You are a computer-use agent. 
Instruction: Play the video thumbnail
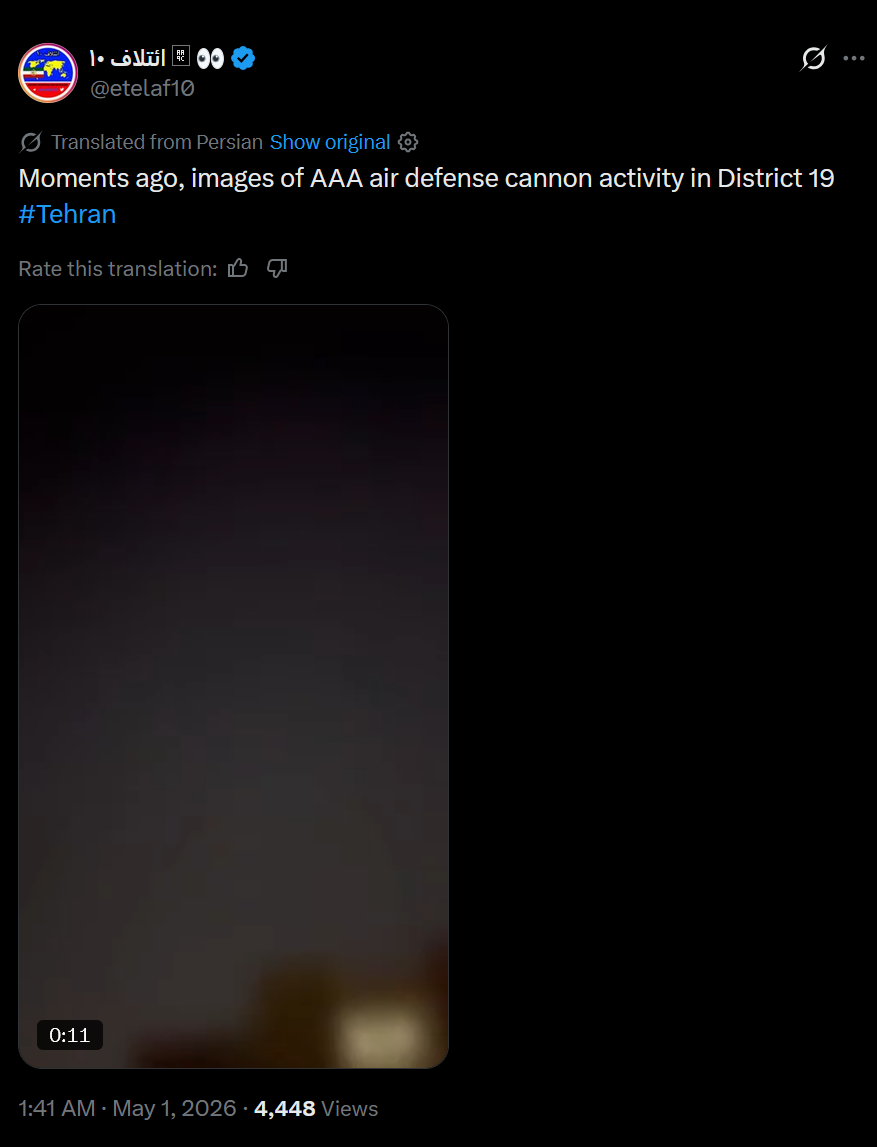(x=233, y=686)
